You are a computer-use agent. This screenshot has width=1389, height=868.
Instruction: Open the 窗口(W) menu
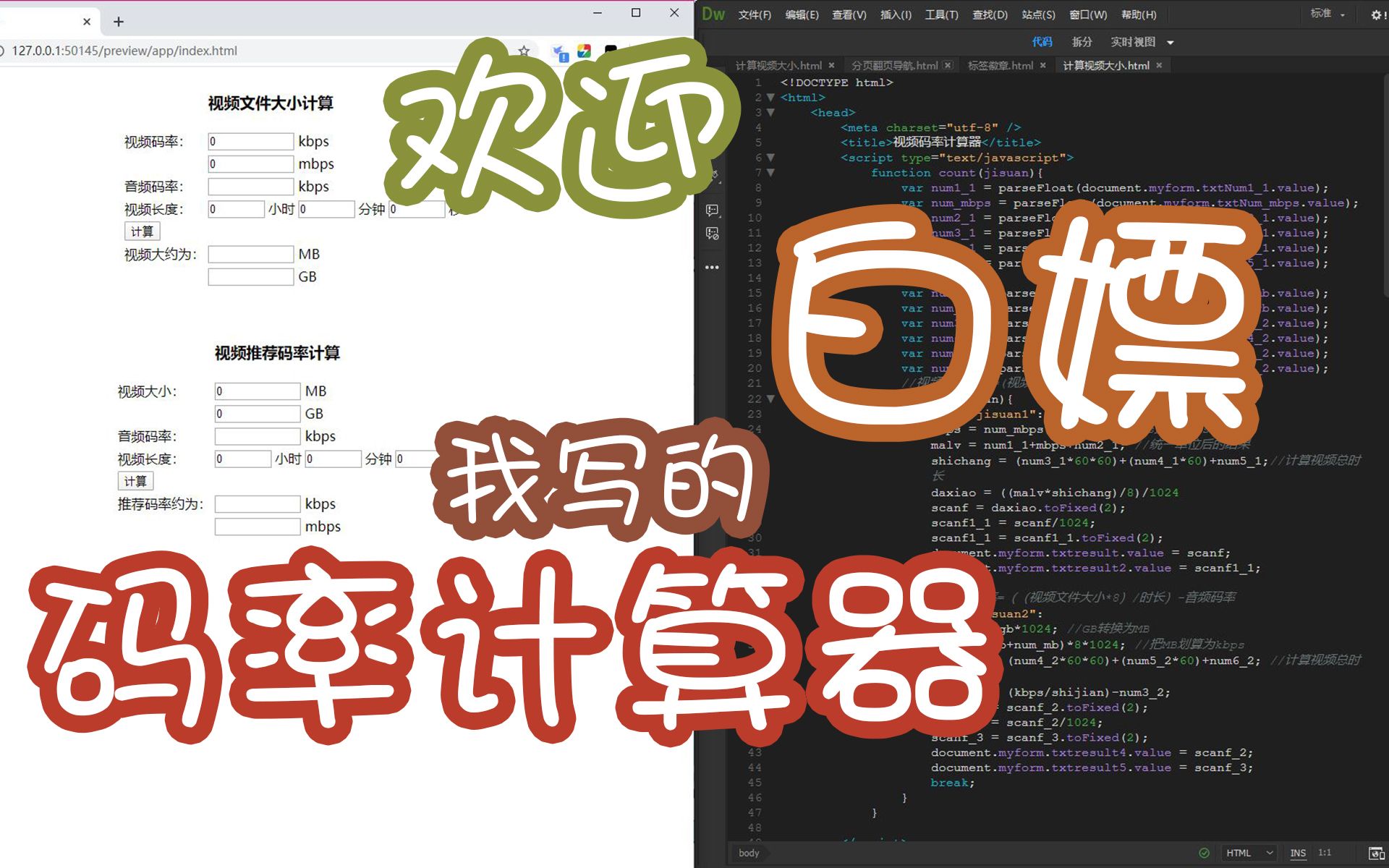[1088, 14]
